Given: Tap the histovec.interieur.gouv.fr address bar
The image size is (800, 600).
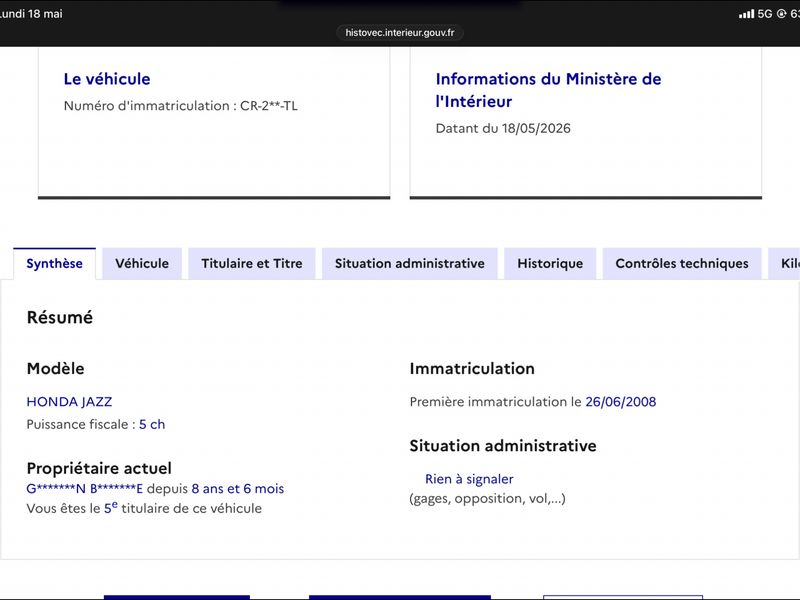Looking at the screenshot, I should [399, 33].
